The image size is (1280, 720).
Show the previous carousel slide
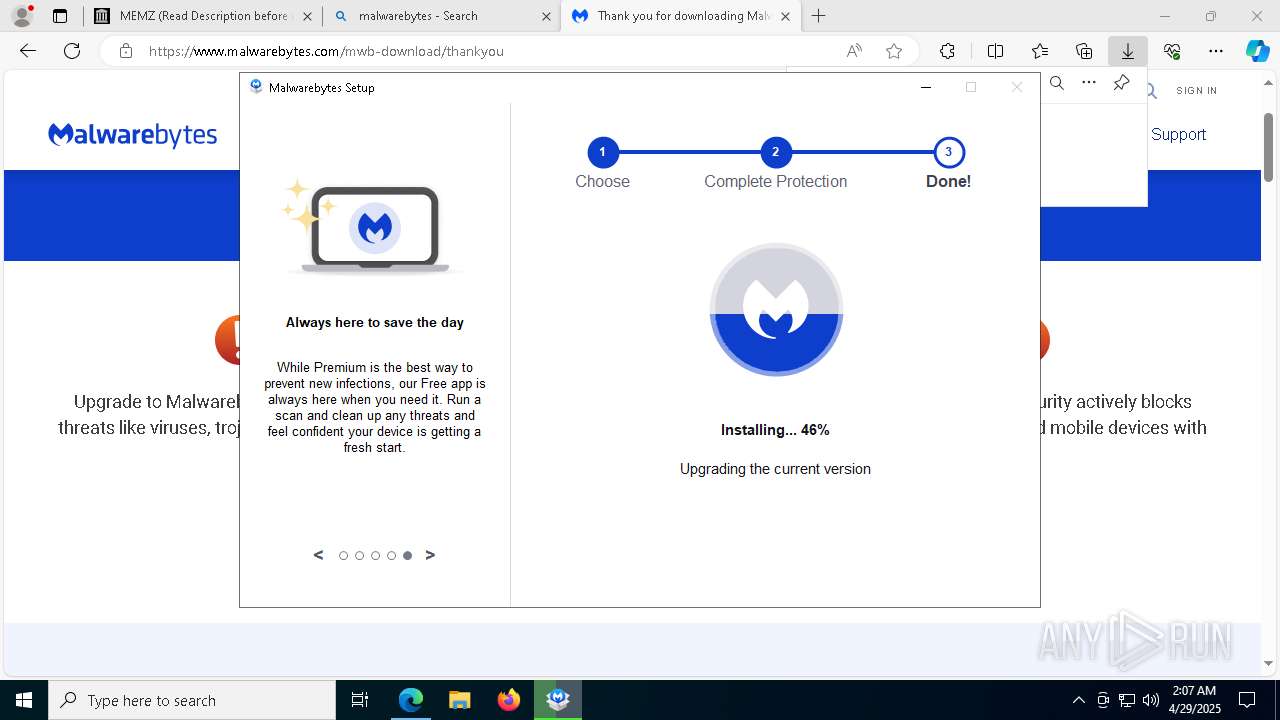(318, 555)
